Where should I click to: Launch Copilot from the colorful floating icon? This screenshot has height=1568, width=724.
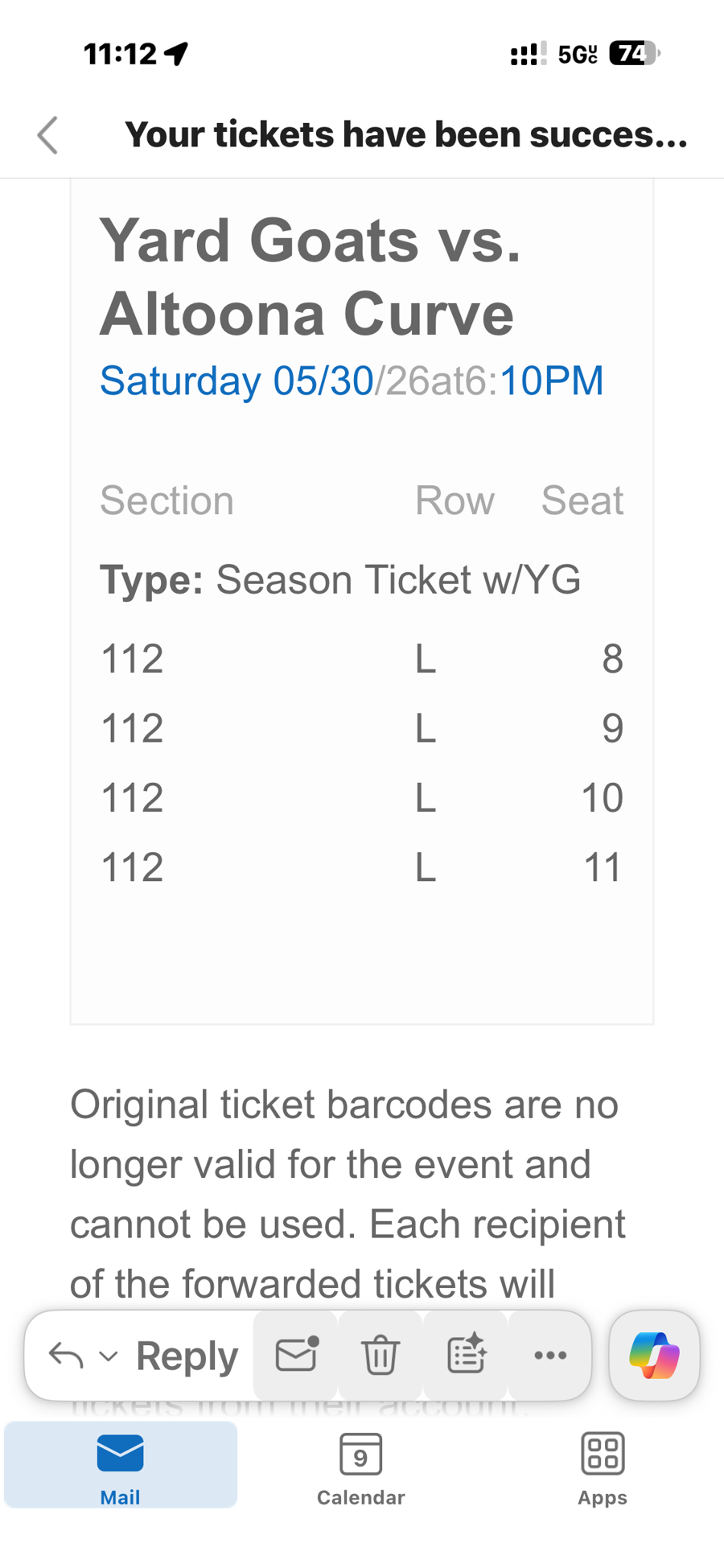(654, 1355)
